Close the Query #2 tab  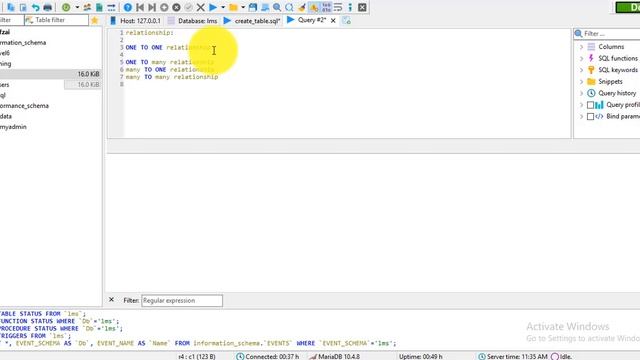pos(333,20)
